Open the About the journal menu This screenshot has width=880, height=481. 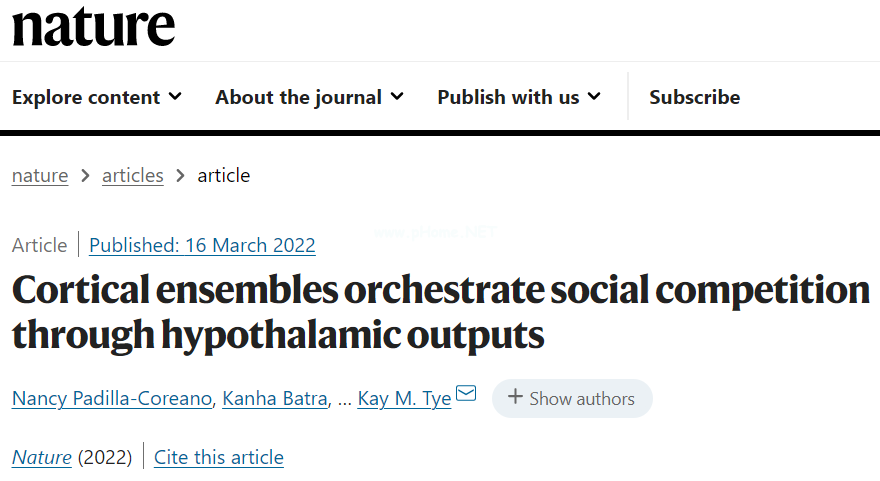click(x=309, y=97)
